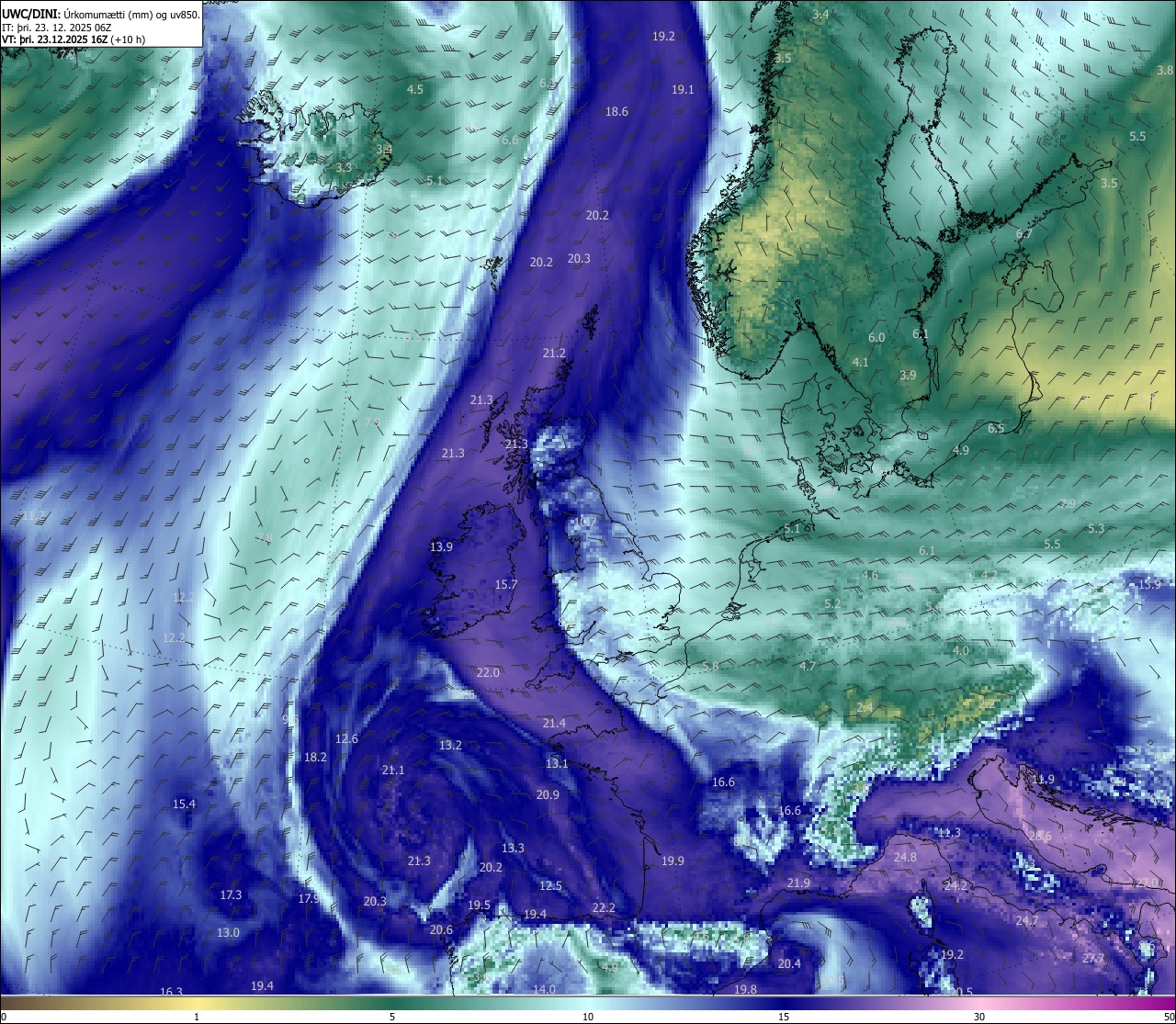Image resolution: width=1176 pixels, height=1024 pixels.
Task: Click the 4.7 value on the map
Action: point(808,667)
